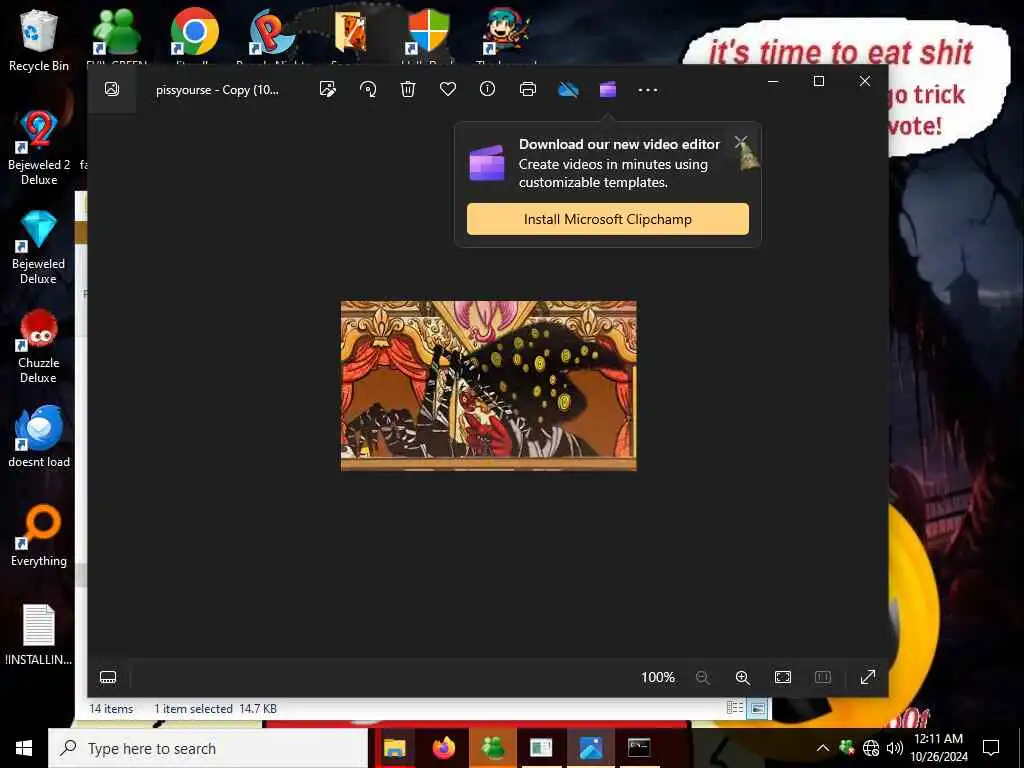1024x768 pixels.
Task: Expand the hidden system tray icons chevron
Action: point(823,748)
